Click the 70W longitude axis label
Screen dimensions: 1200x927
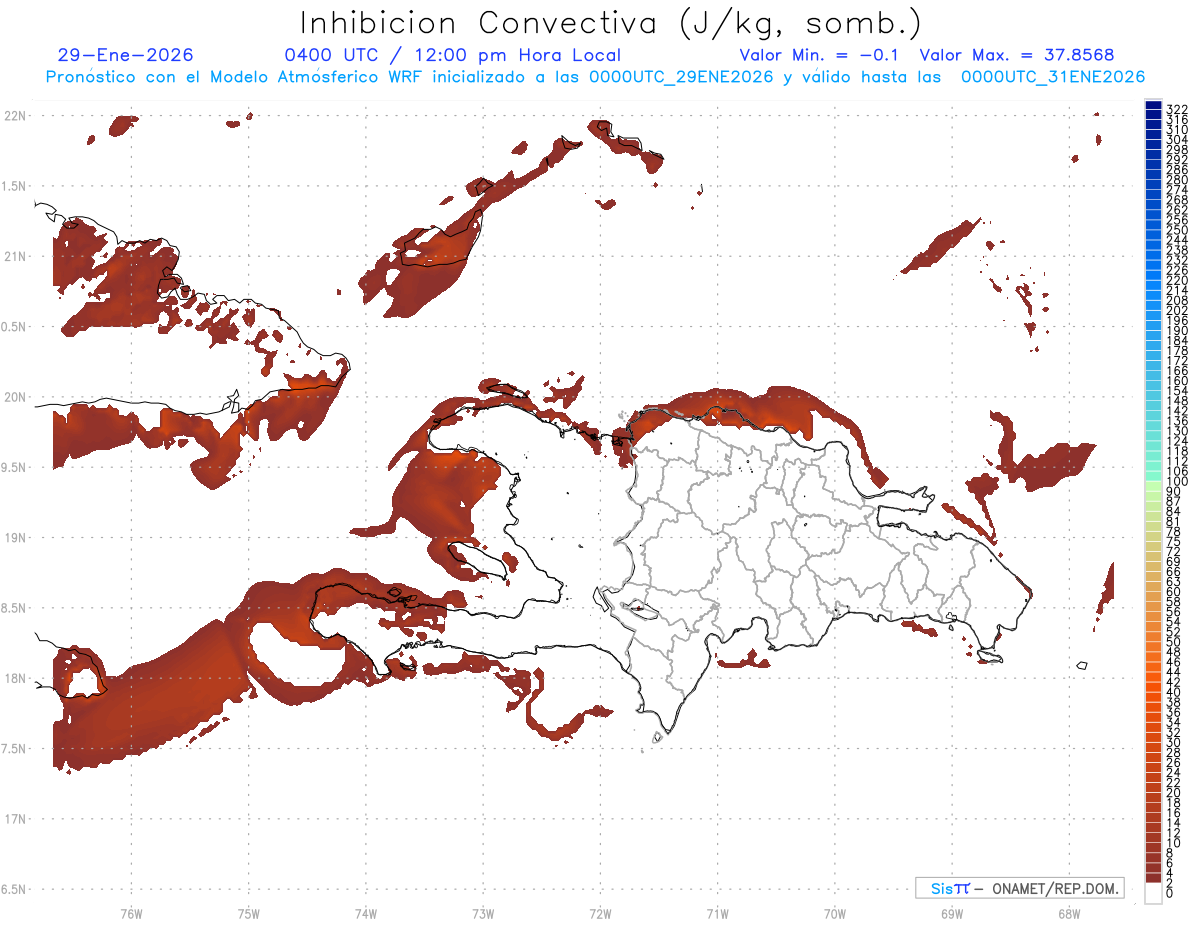(834, 913)
